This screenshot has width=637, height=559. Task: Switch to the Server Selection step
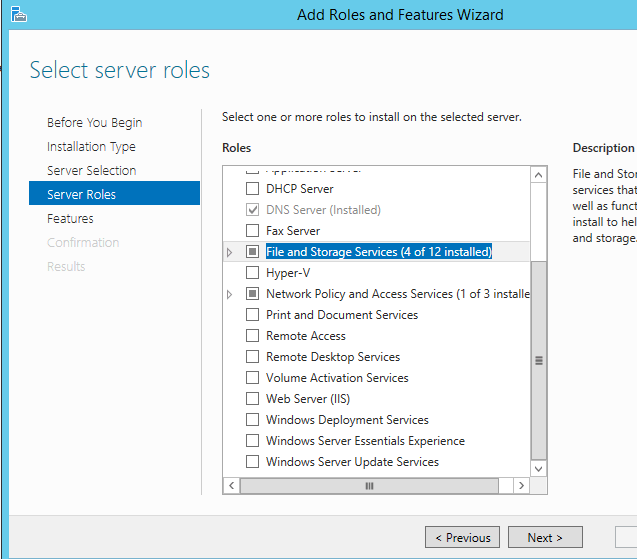91,171
